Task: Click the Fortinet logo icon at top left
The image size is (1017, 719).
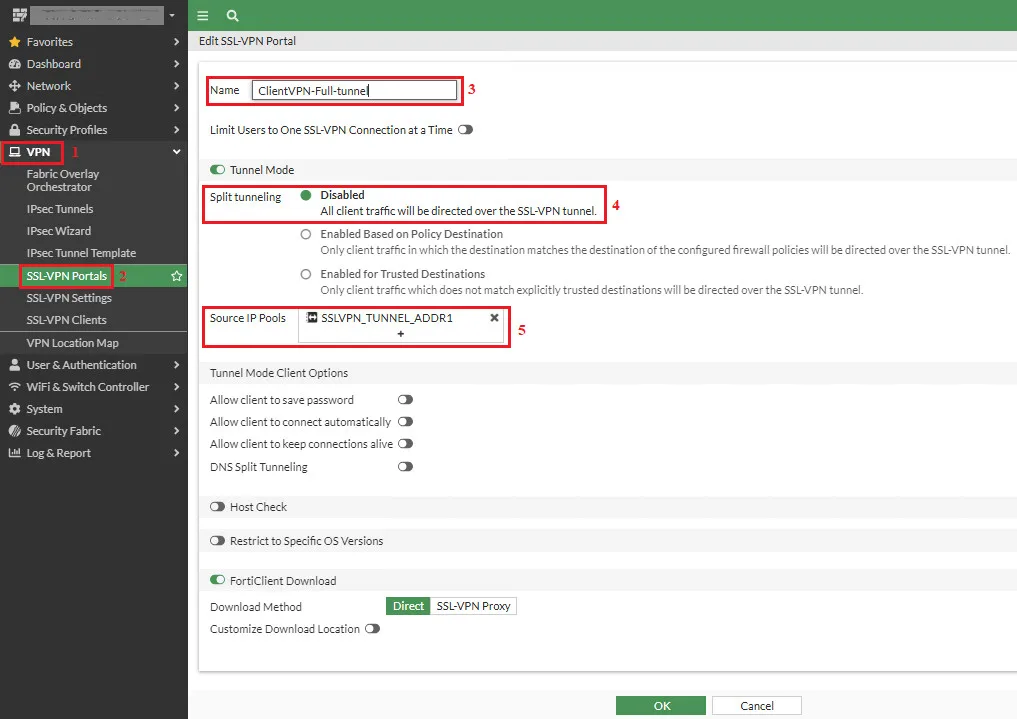Action: pyautogui.click(x=19, y=15)
